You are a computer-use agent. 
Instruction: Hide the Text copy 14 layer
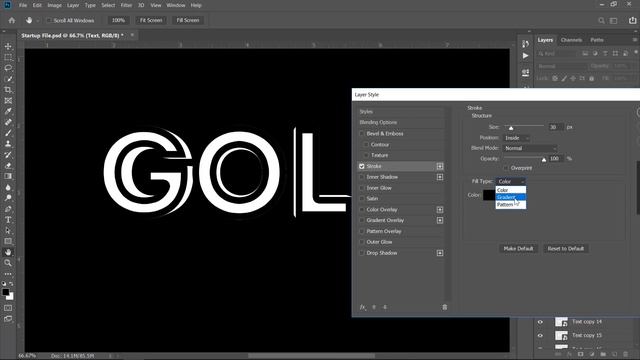[x=540, y=322]
